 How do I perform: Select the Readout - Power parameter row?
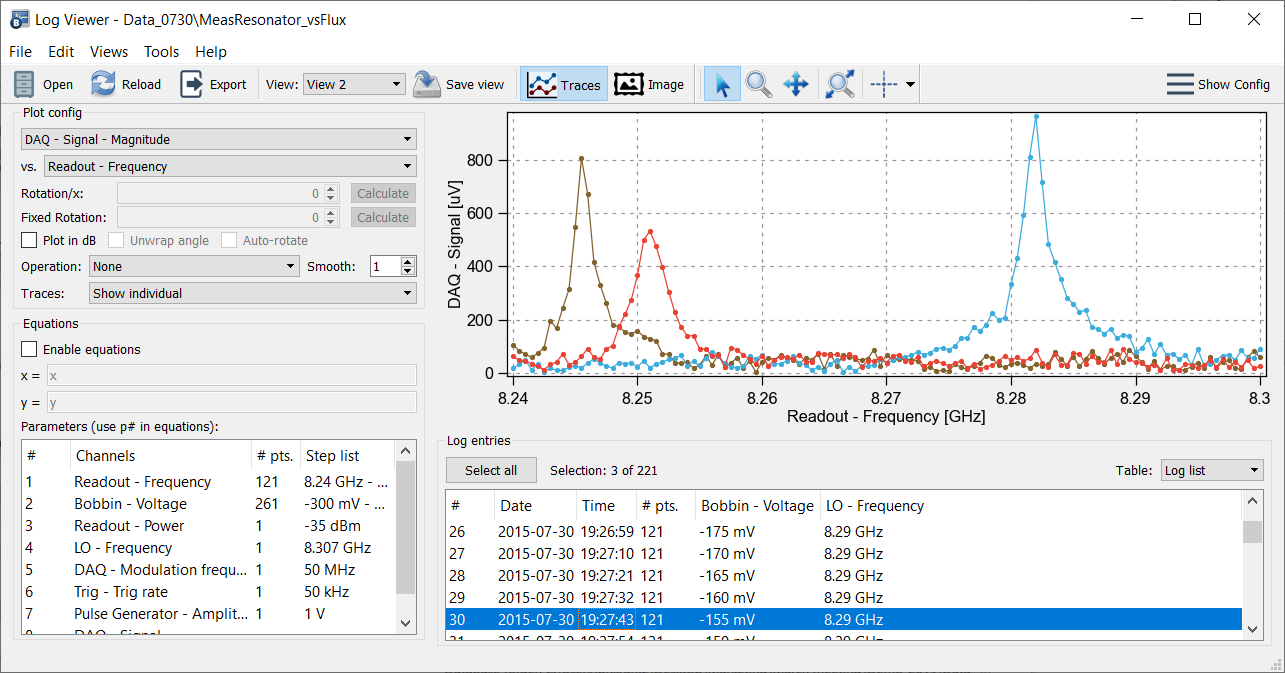point(209,526)
